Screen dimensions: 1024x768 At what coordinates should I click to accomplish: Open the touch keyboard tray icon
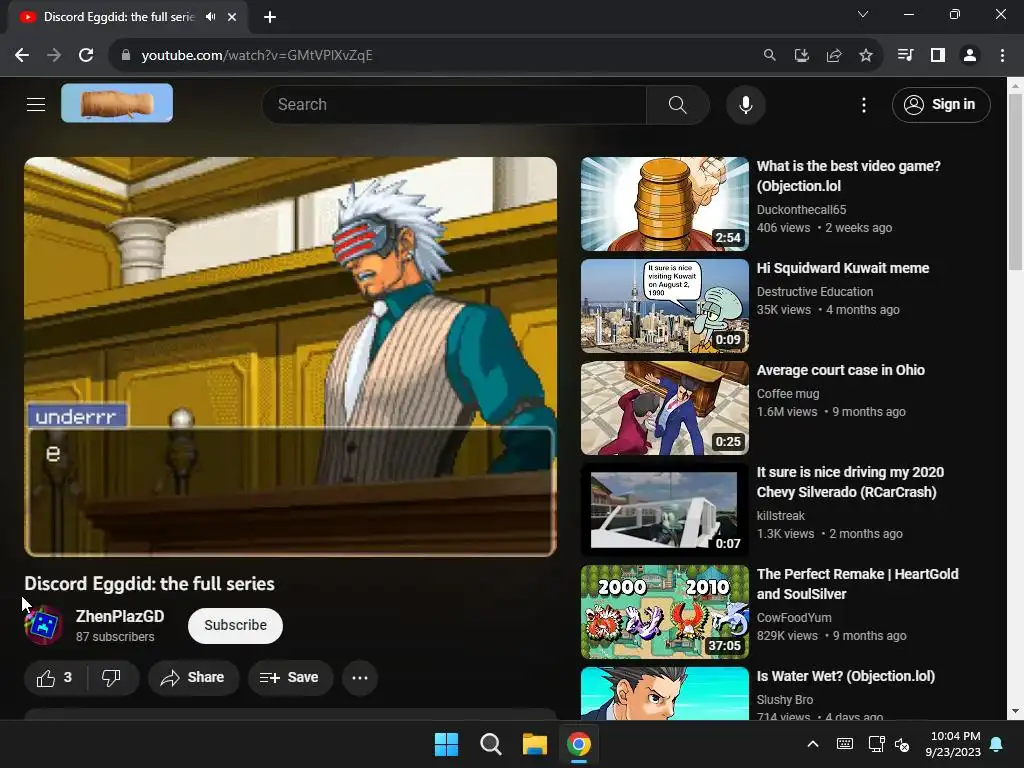click(x=844, y=744)
